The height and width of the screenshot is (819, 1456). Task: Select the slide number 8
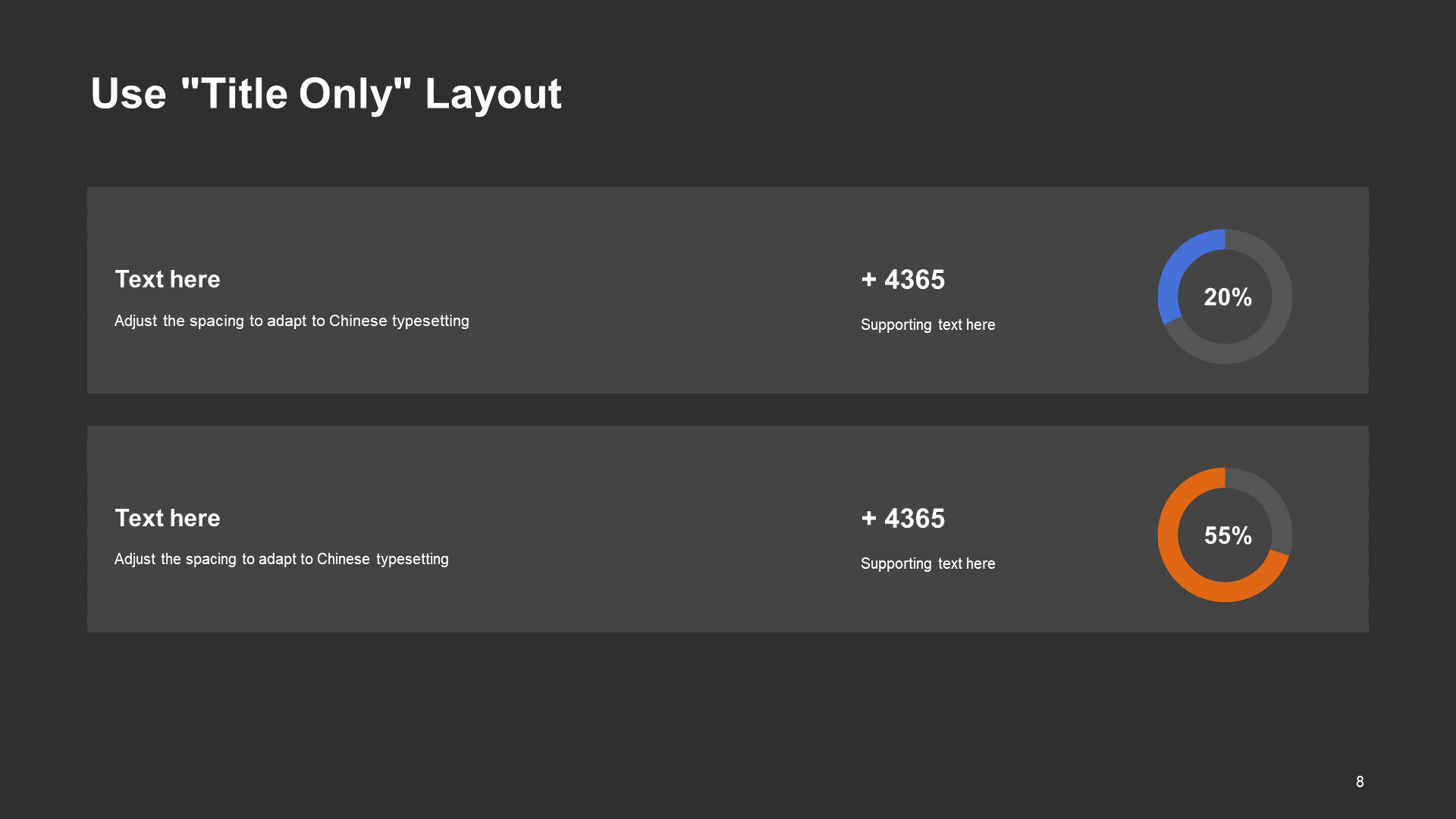coord(1360,782)
